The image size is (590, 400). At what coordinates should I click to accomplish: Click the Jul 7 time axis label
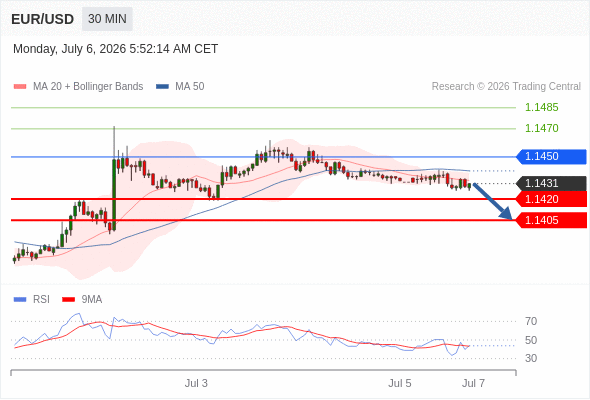(x=473, y=383)
